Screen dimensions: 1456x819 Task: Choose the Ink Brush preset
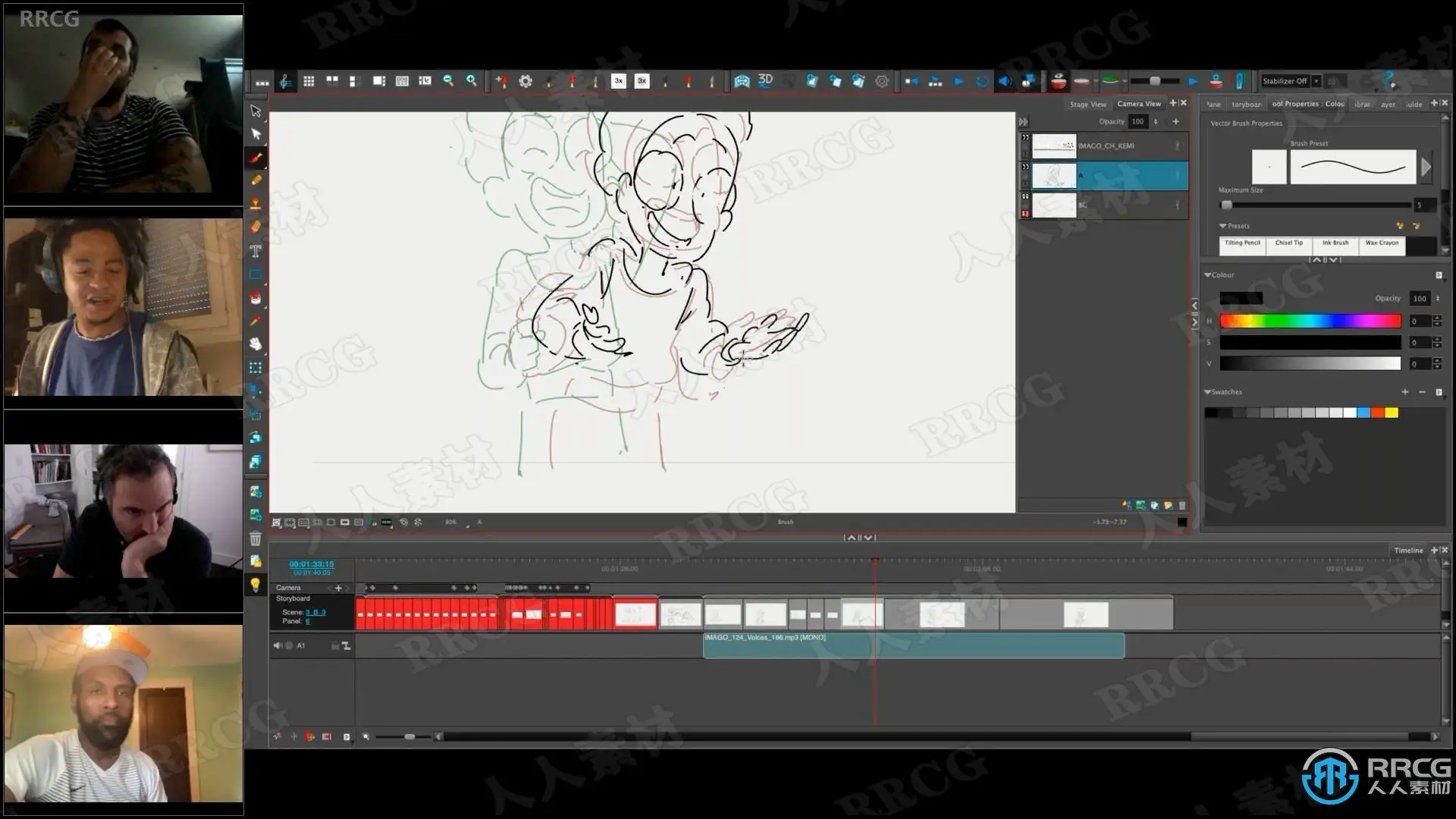click(1335, 243)
